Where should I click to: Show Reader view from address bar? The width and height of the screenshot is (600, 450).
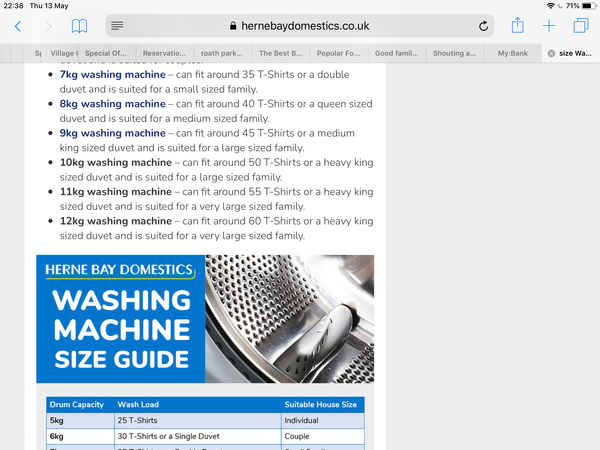pyautogui.click(x=117, y=26)
